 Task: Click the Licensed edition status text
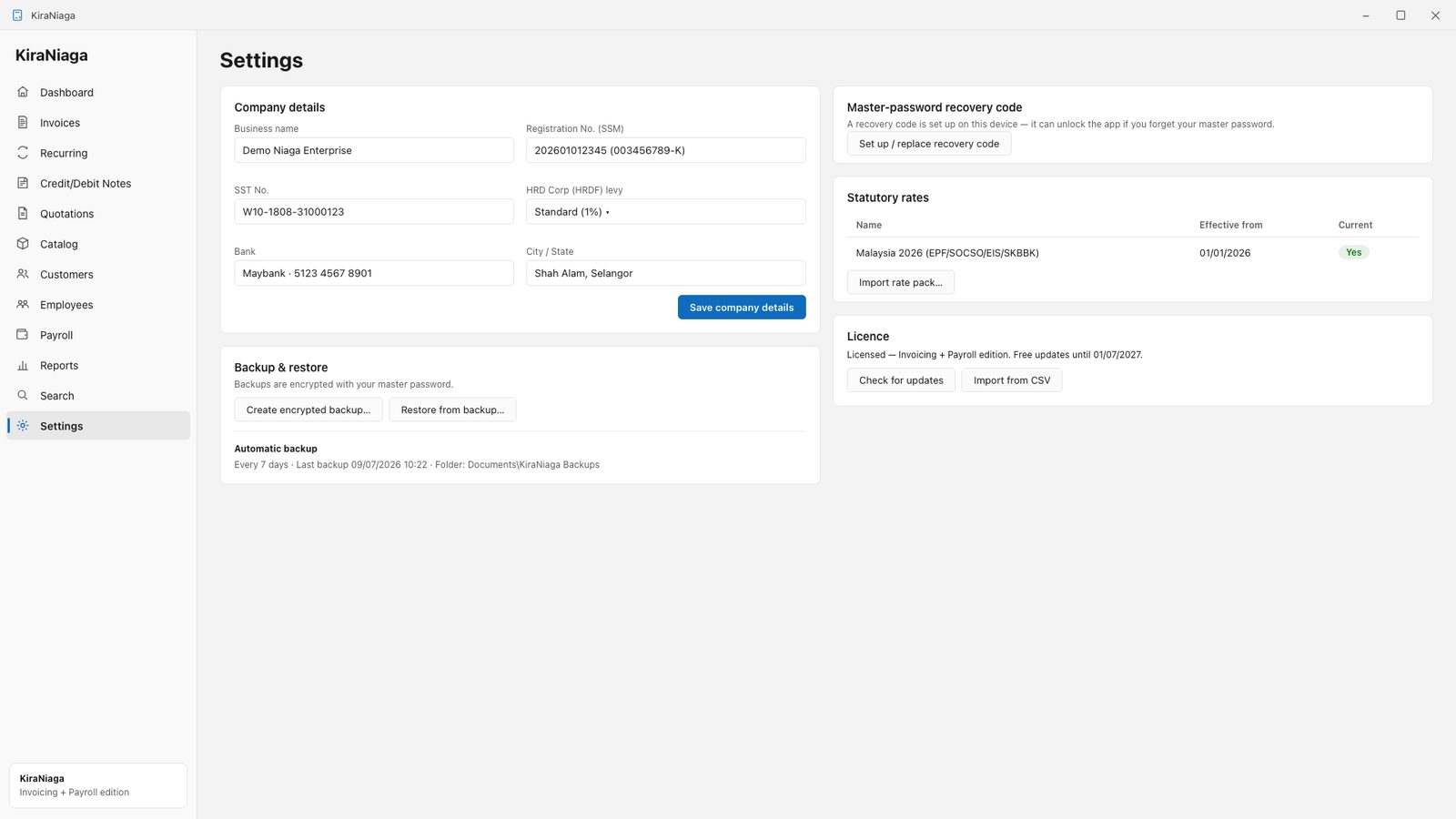(995, 355)
